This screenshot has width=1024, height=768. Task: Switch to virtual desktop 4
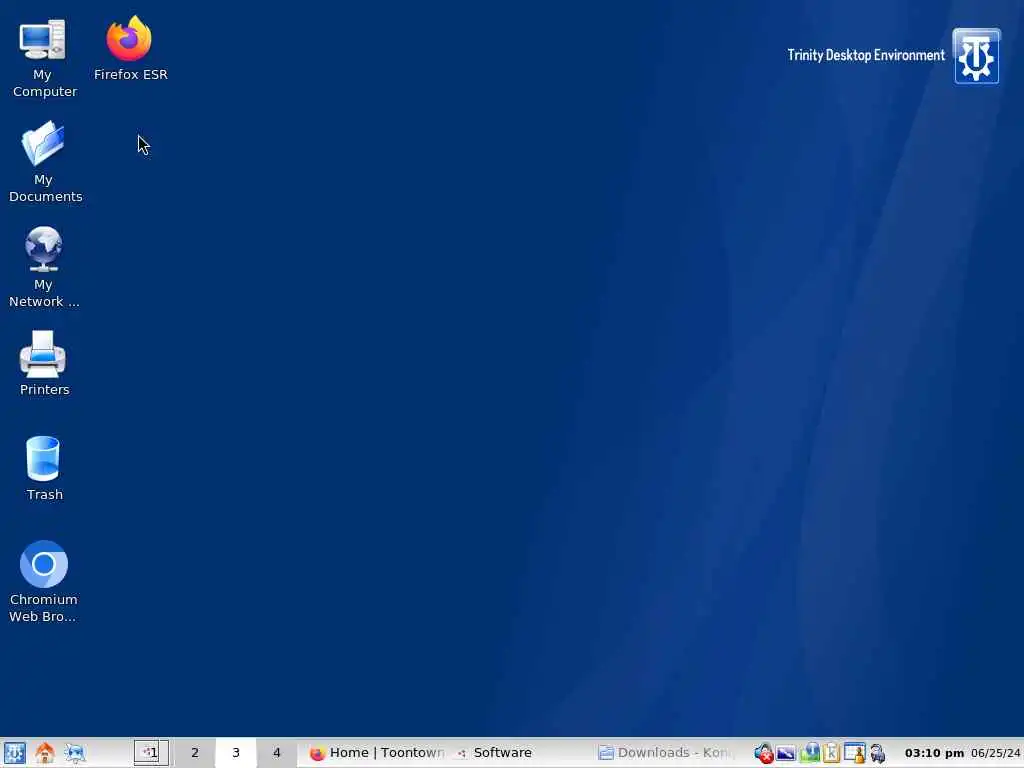click(277, 753)
